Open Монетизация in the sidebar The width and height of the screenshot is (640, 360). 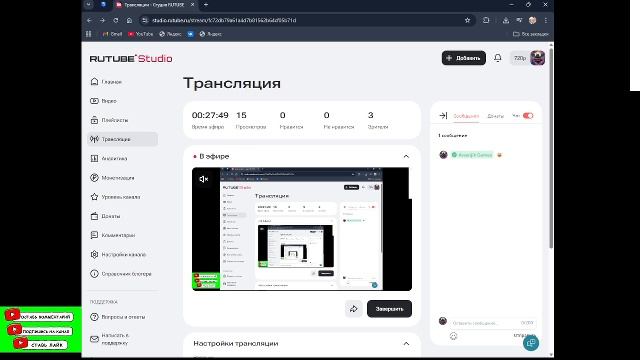pos(112,178)
